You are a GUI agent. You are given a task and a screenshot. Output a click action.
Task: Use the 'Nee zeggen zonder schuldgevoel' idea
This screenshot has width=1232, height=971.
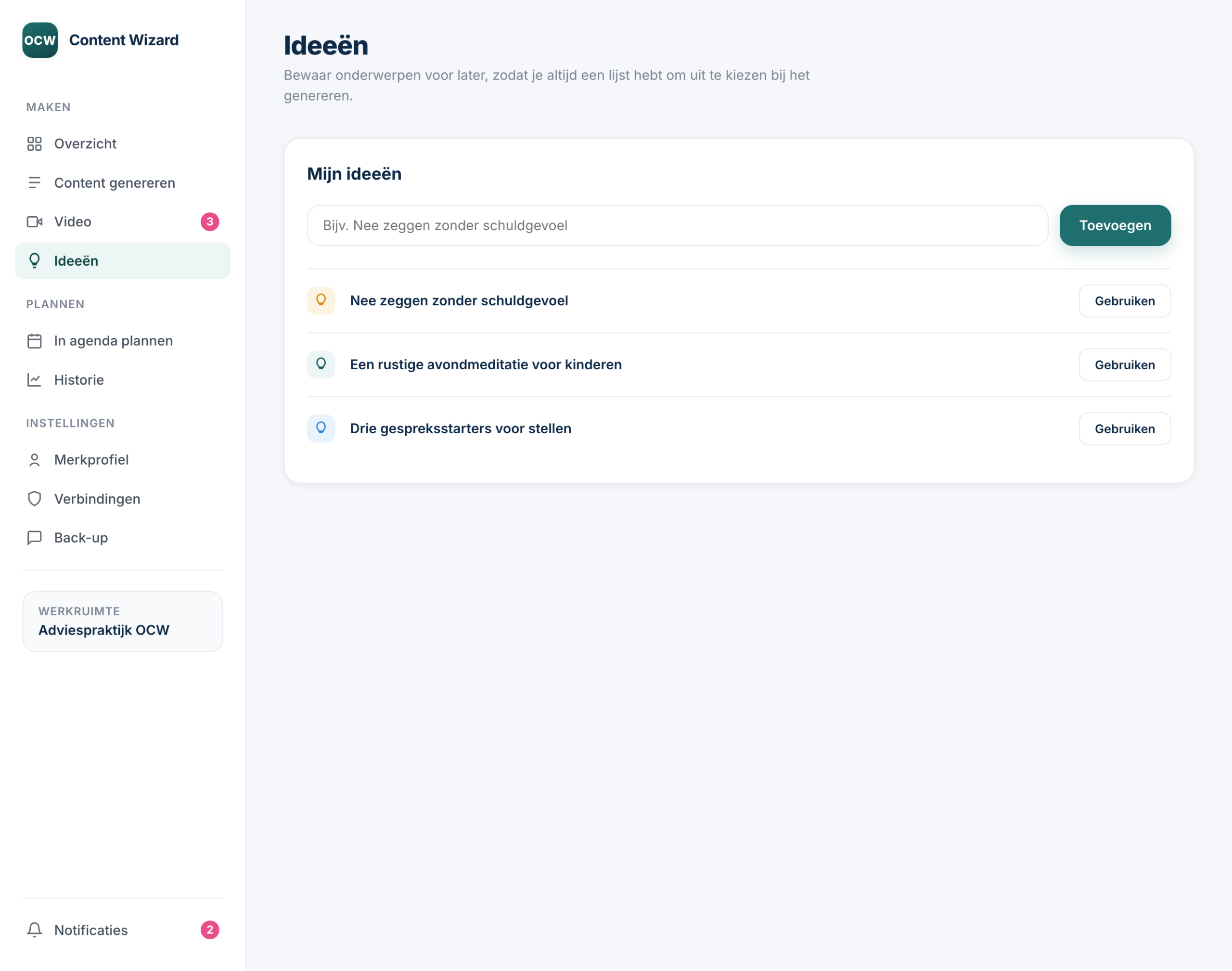point(1125,301)
